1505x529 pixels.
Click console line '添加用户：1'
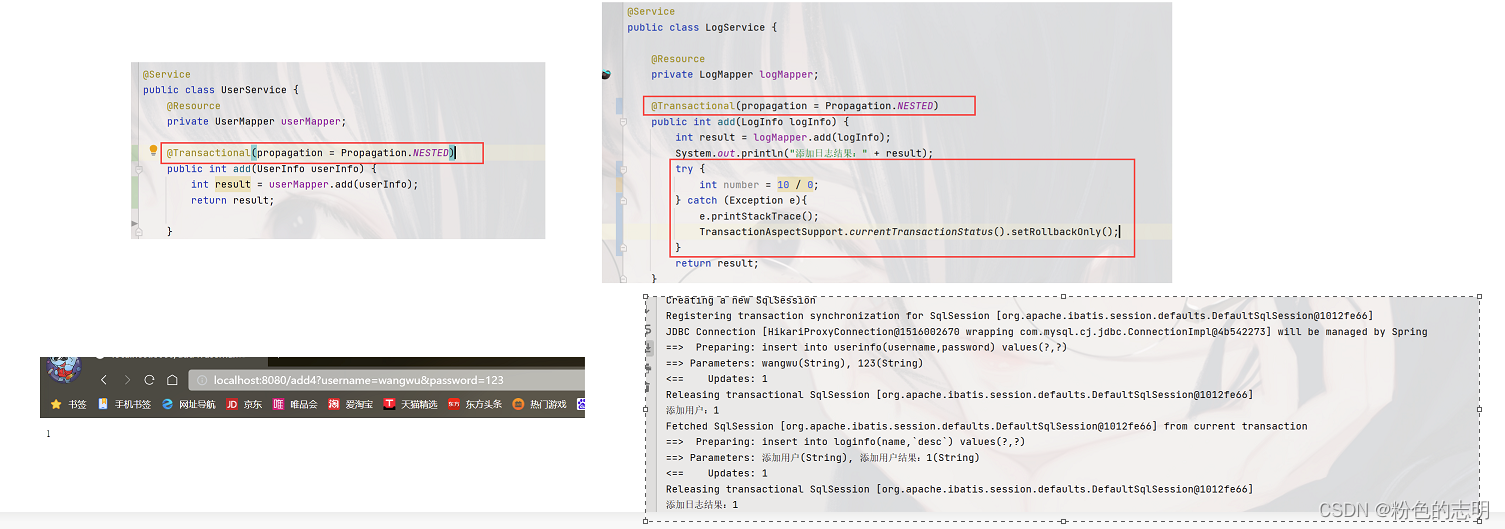coord(692,410)
